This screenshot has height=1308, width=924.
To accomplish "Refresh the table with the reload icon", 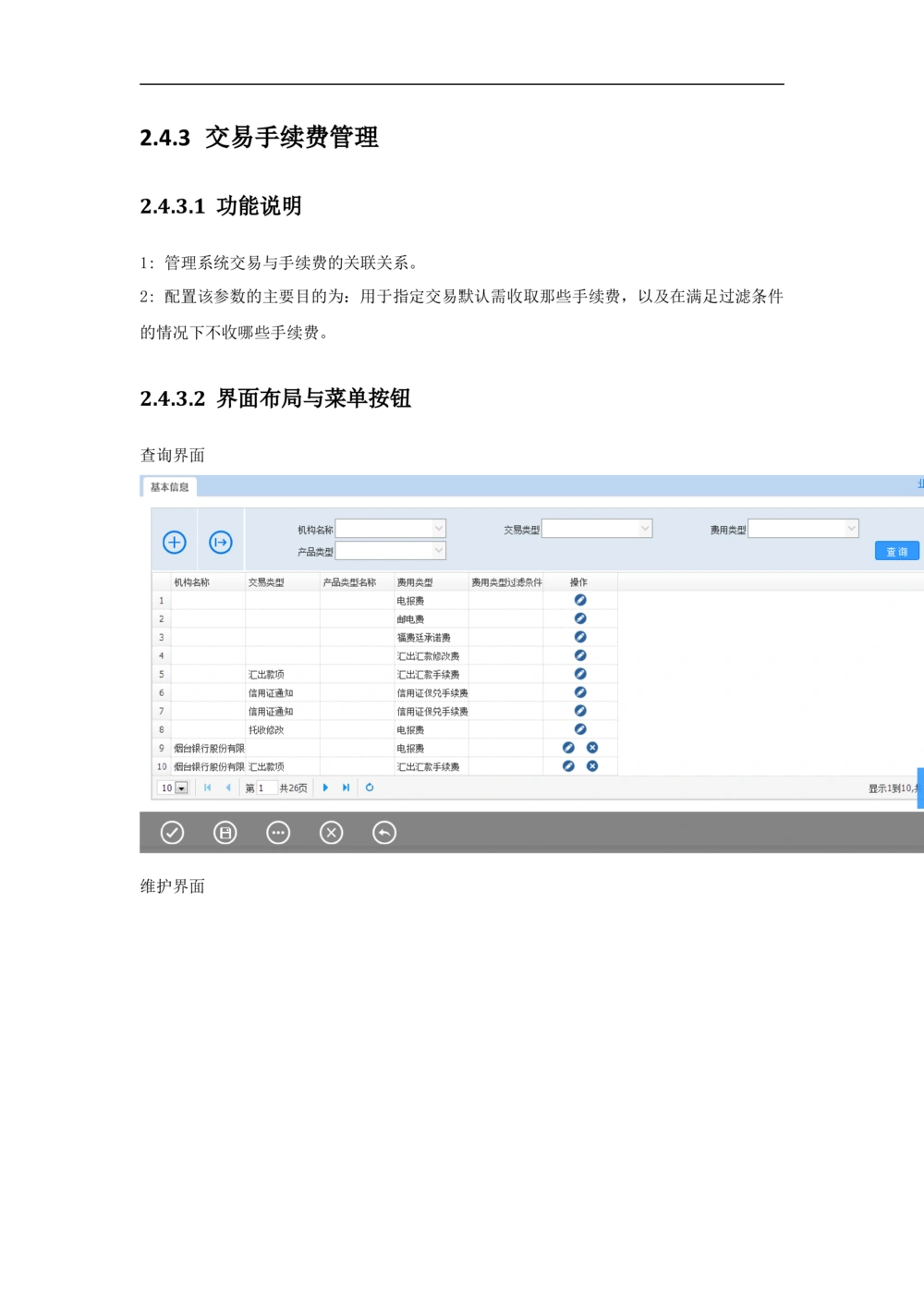I will pyautogui.click(x=370, y=788).
